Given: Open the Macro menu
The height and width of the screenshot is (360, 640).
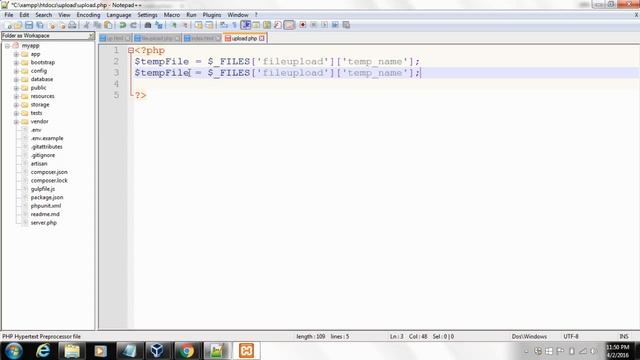Looking at the screenshot, I should tap(172, 15).
